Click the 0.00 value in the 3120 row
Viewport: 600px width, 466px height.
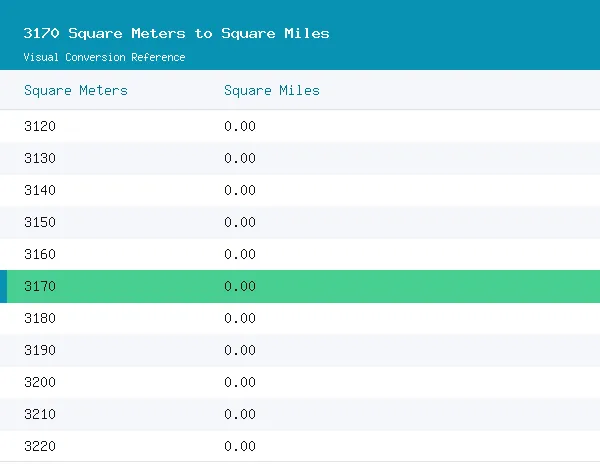point(240,126)
